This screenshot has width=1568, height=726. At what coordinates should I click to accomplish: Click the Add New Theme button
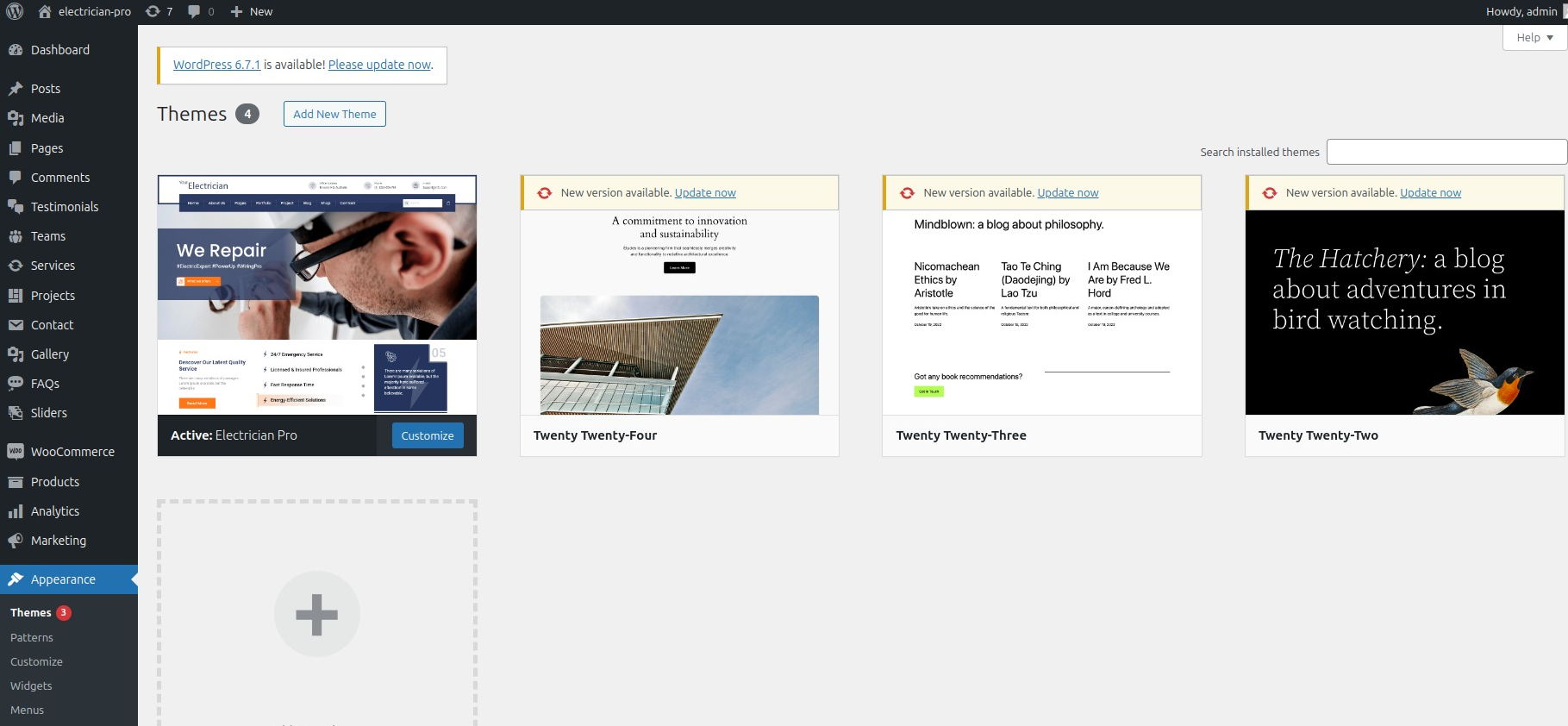pos(334,114)
